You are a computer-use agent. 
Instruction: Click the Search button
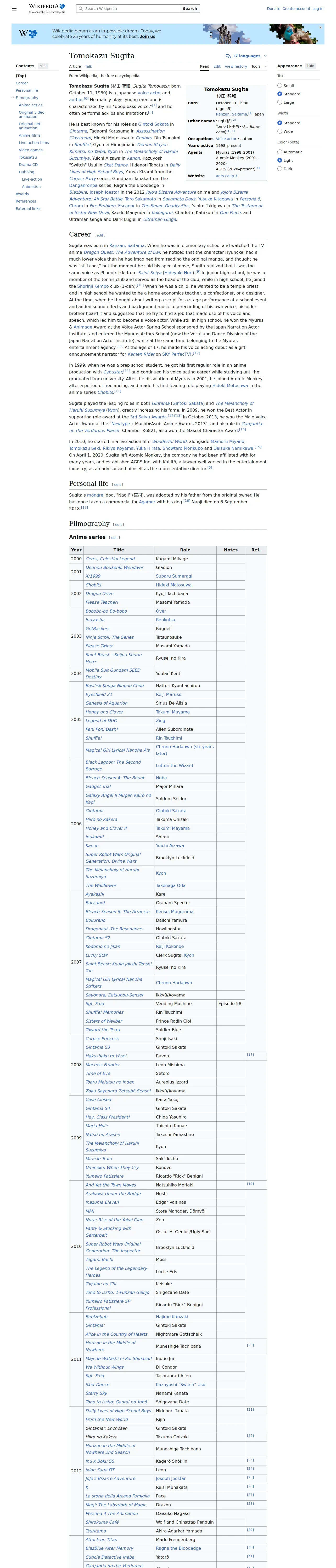[190, 9]
